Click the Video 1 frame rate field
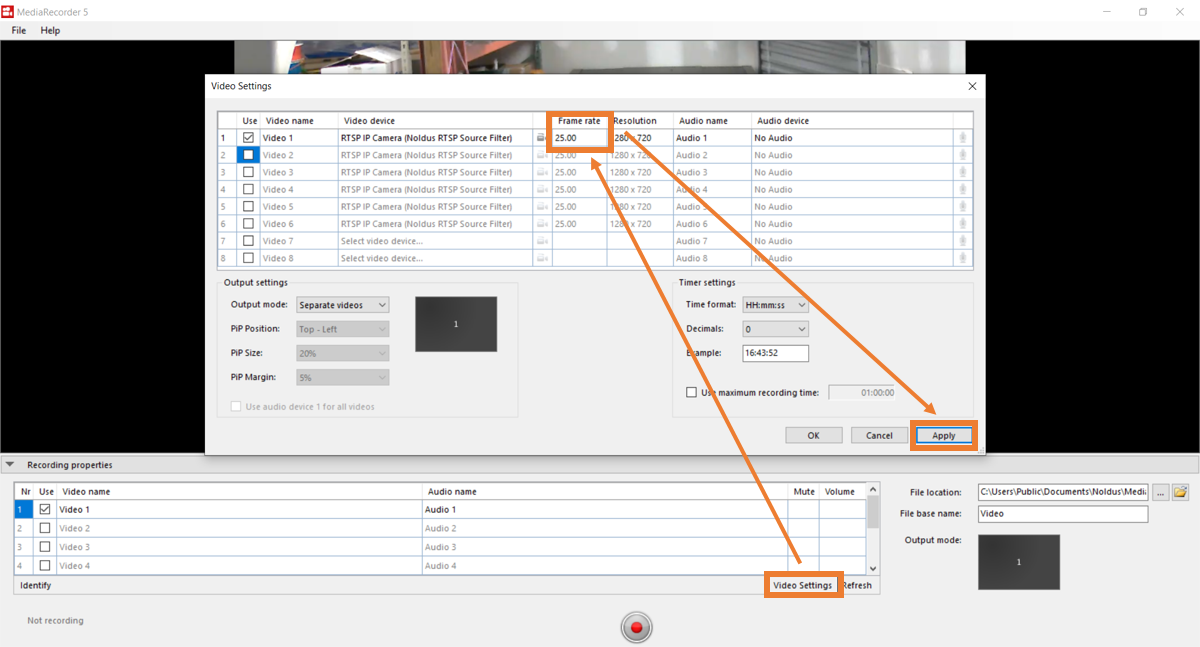This screenshot has height=647, width=1200. point(579,138)
